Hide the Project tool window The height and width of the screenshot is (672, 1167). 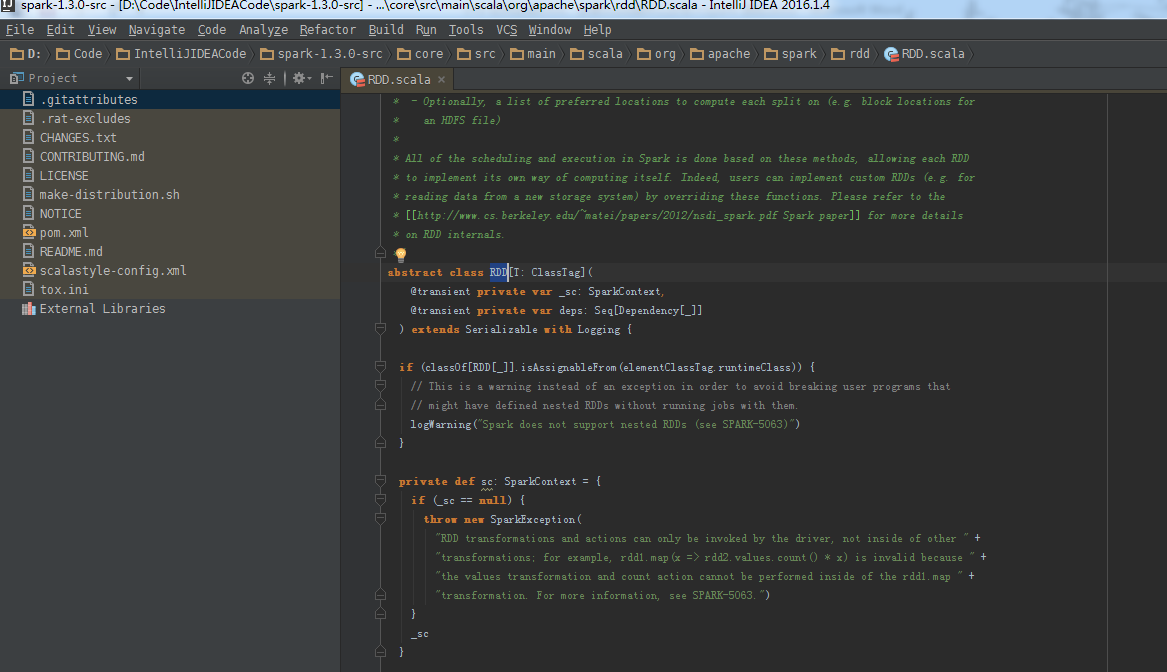(x=327, y=78)
